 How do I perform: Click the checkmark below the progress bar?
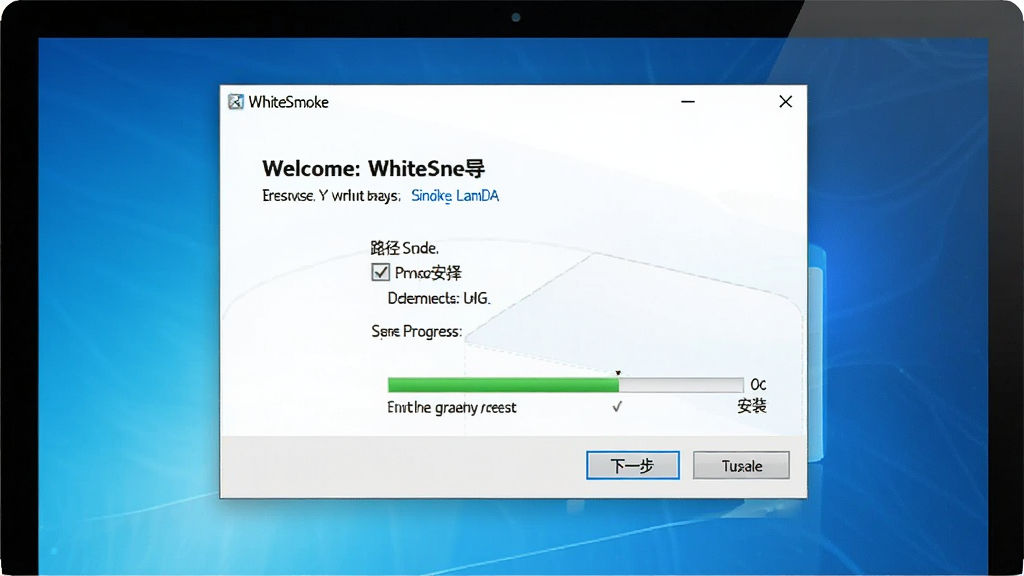617,407
